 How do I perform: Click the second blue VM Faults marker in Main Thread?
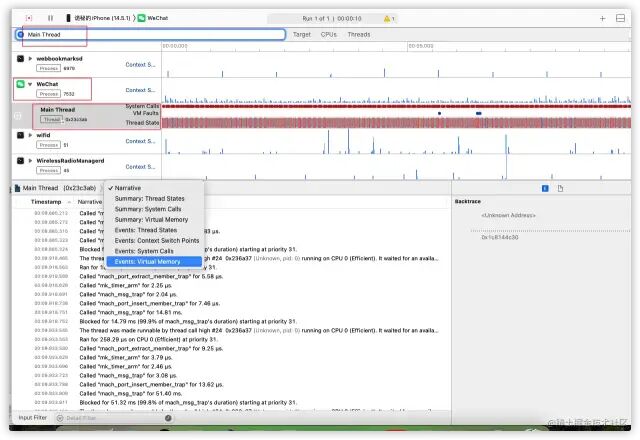[x=479, y=113]
